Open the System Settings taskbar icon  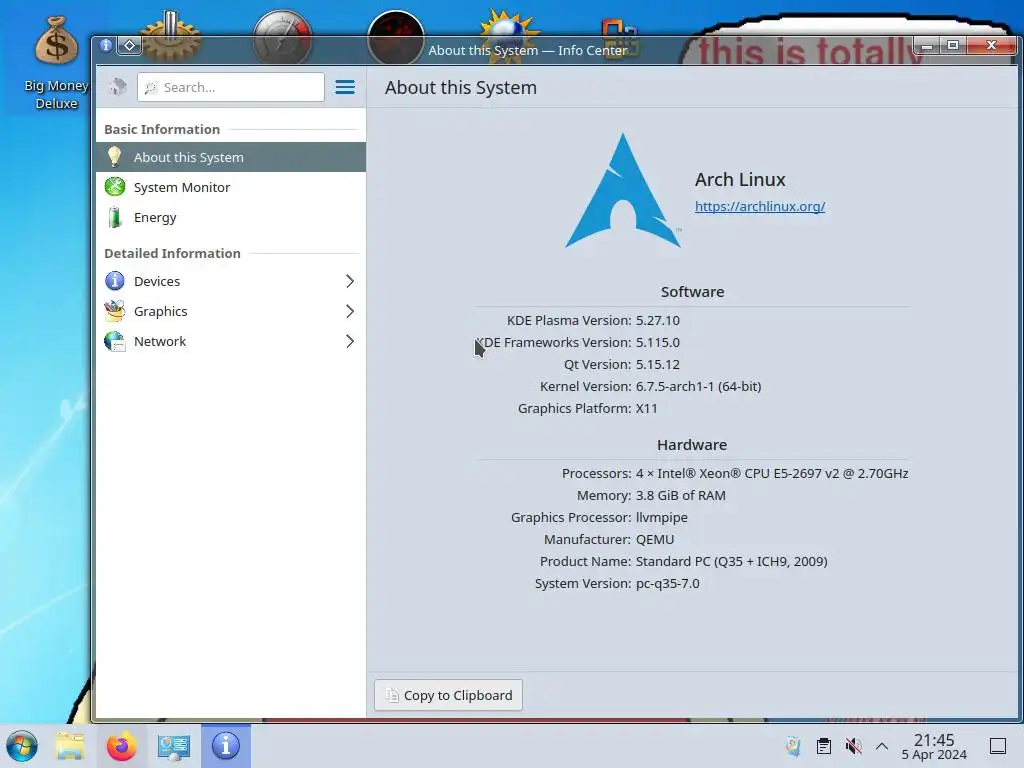(174, 746)
